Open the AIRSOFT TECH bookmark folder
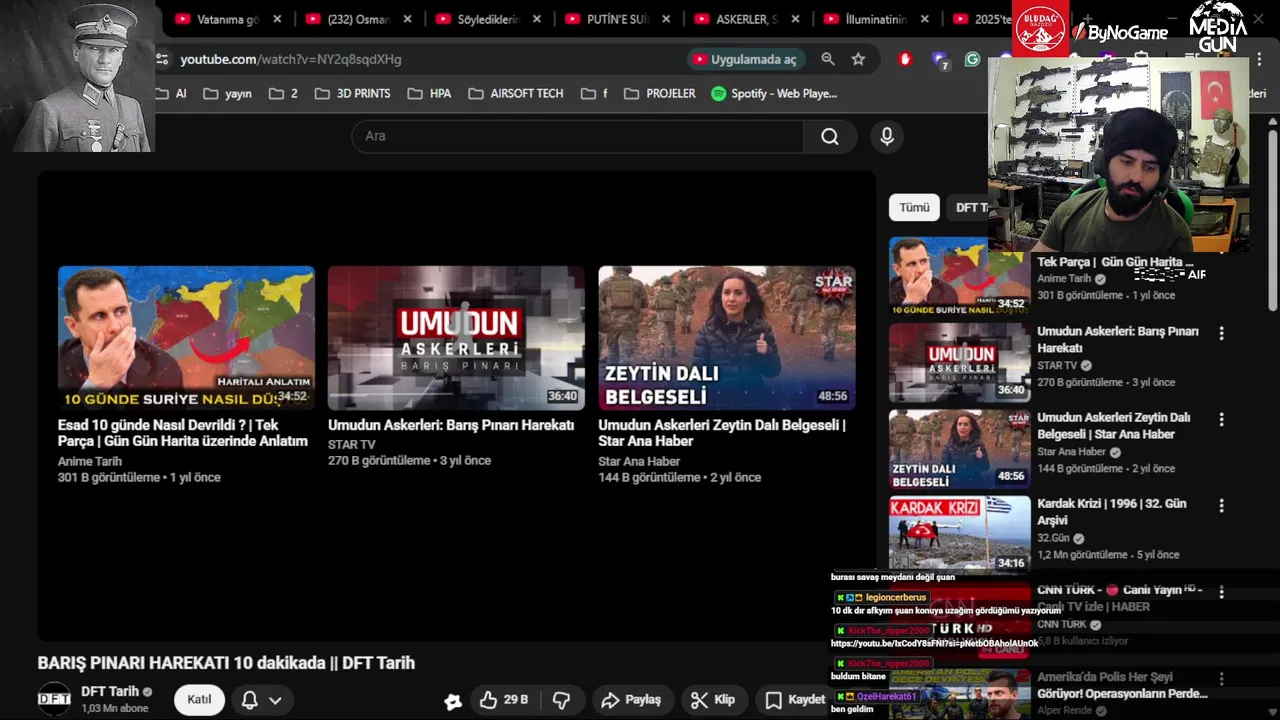 516,93
